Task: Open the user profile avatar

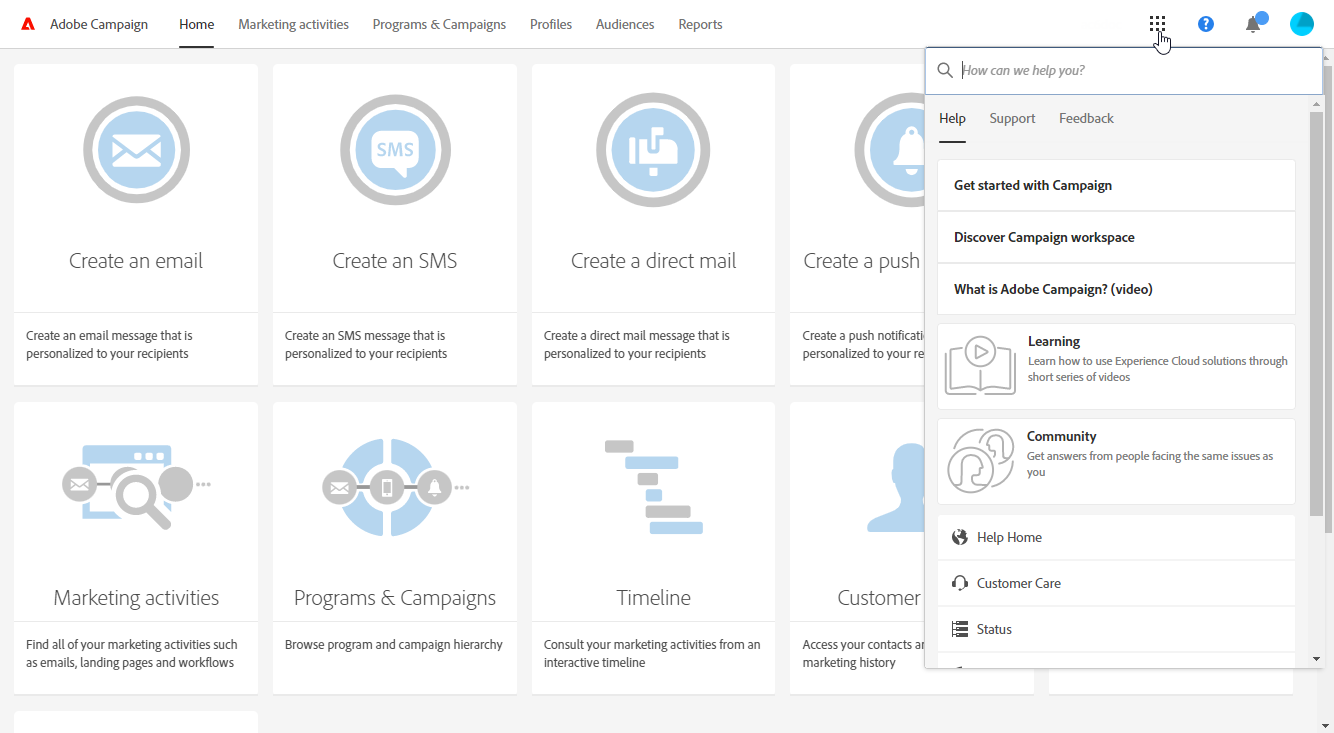Action: [1302, 24]
